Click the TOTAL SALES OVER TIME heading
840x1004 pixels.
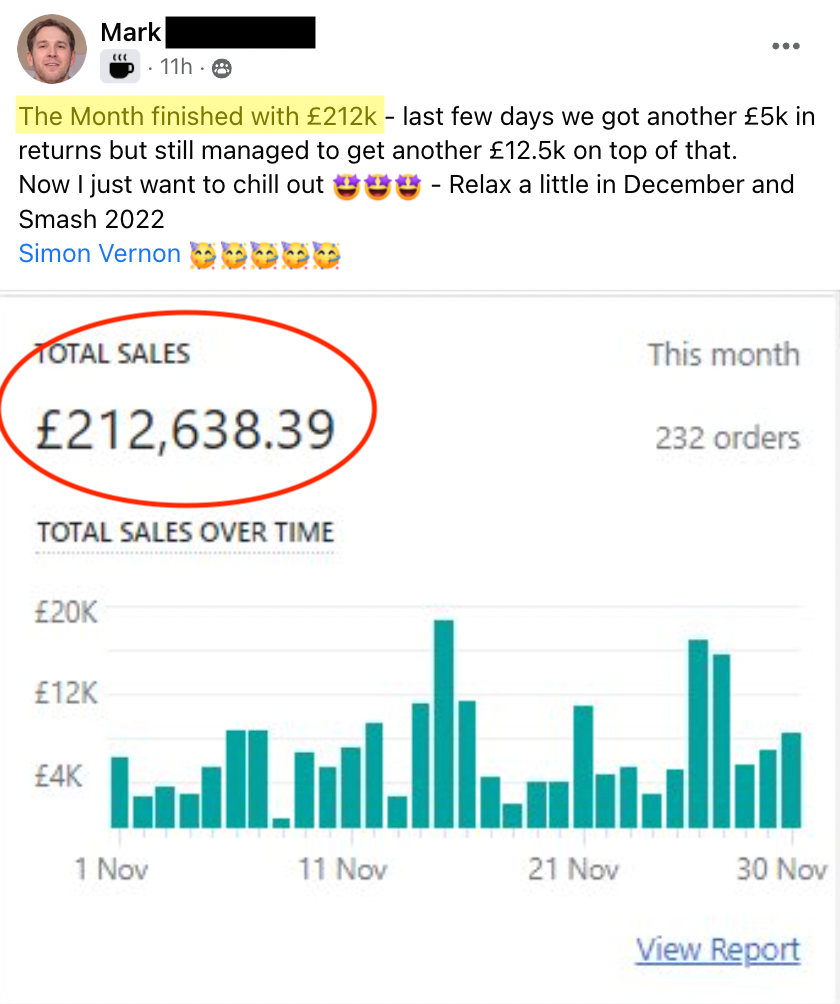click(185, 532)
